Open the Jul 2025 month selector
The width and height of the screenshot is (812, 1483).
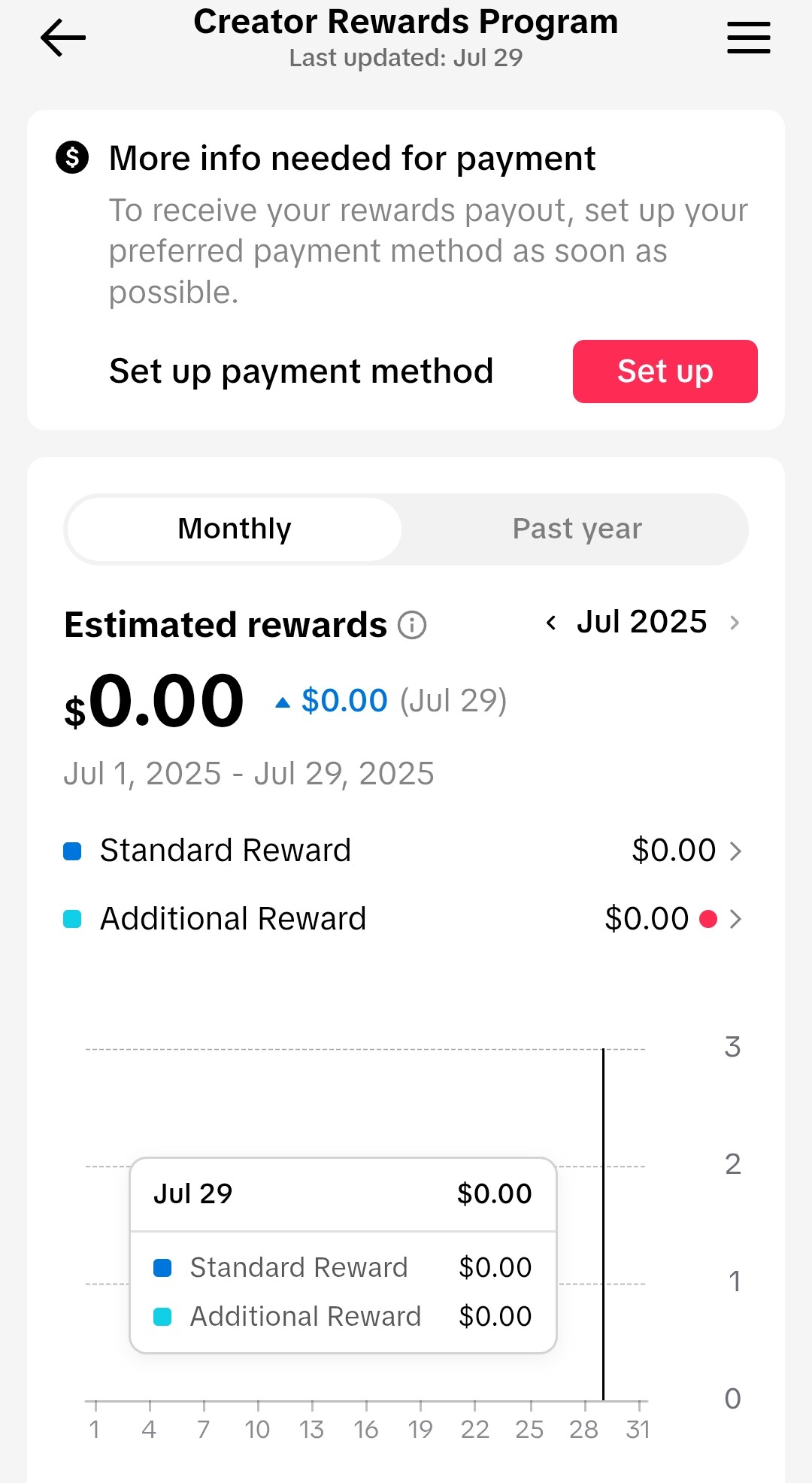[641, 622]
